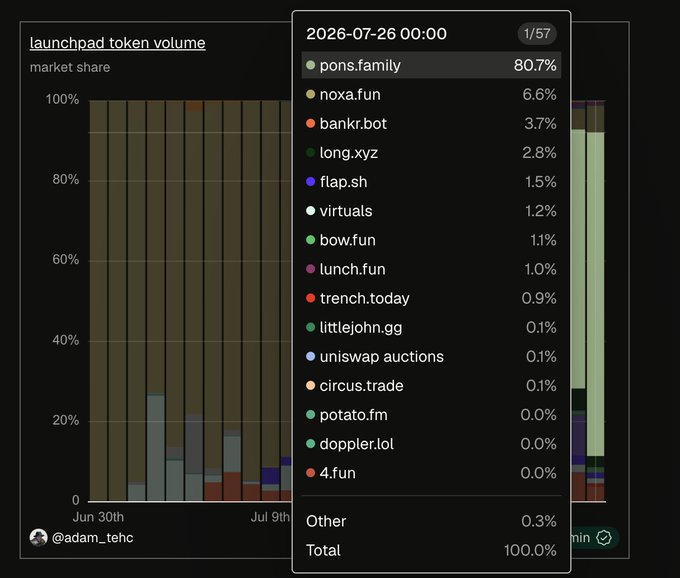Image resolution: width=680 pixels, height=578 pixels.
Task: Select the highlighted pons.family tooltip row
Action: coord(431,65)
